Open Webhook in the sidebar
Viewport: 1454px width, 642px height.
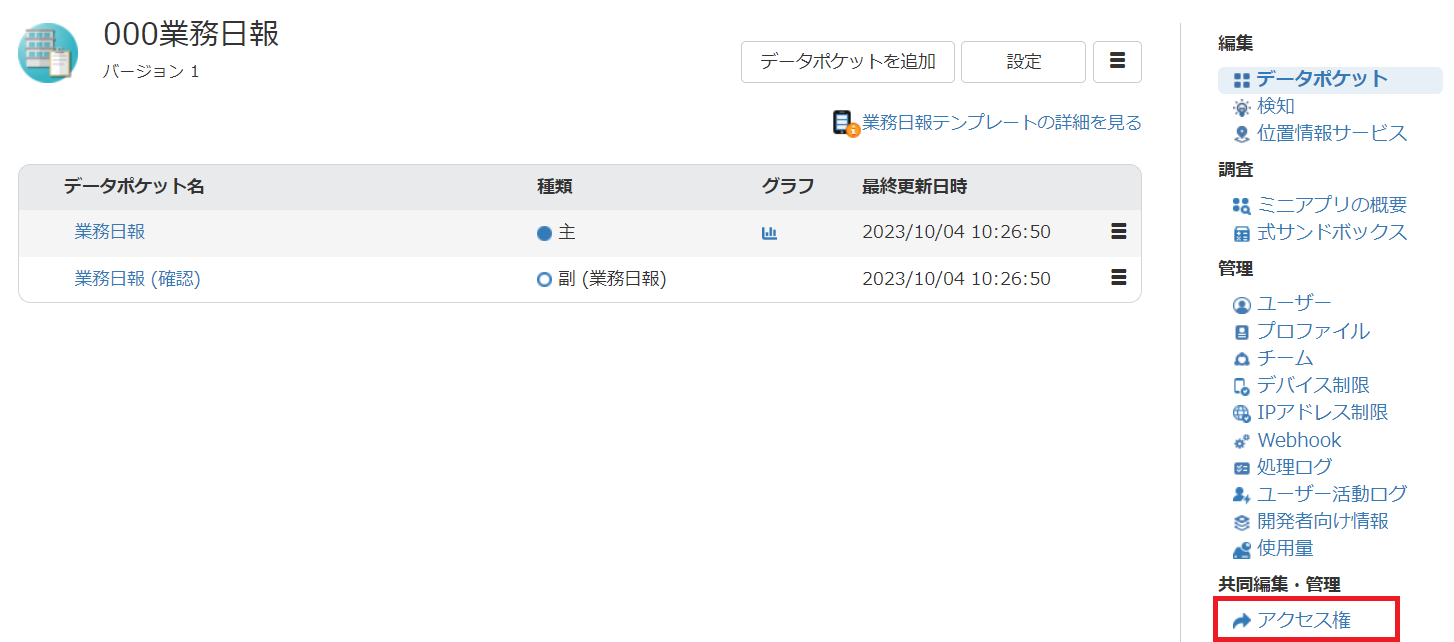pyautogui.click(x=1299, y=440)
